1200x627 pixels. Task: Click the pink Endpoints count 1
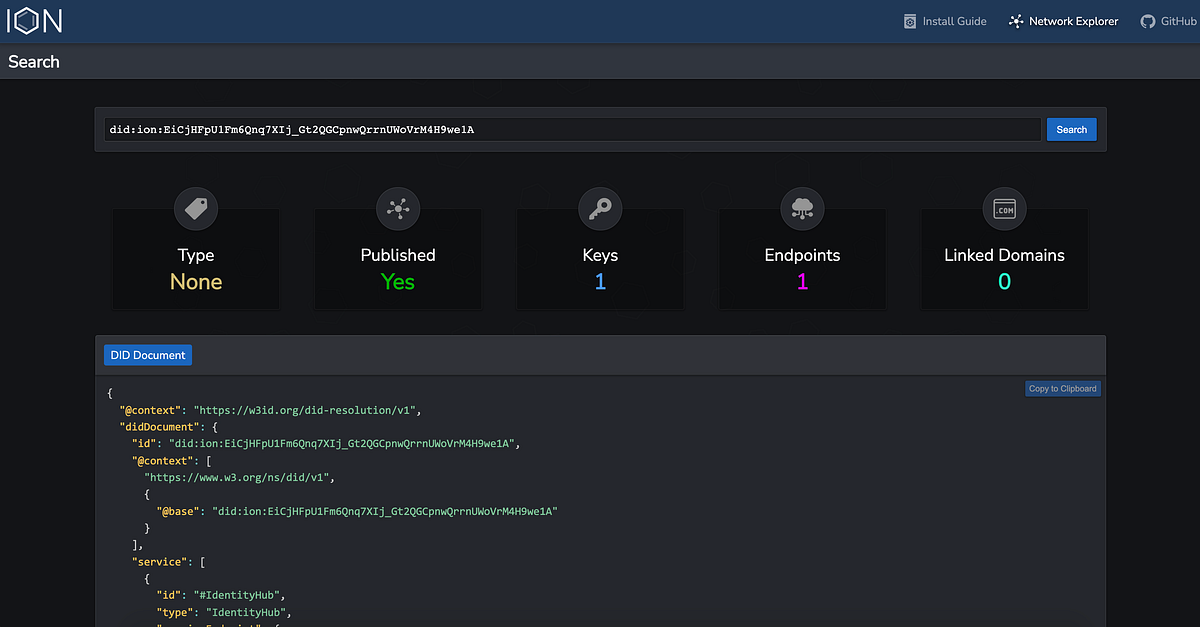tap(802, 281)
